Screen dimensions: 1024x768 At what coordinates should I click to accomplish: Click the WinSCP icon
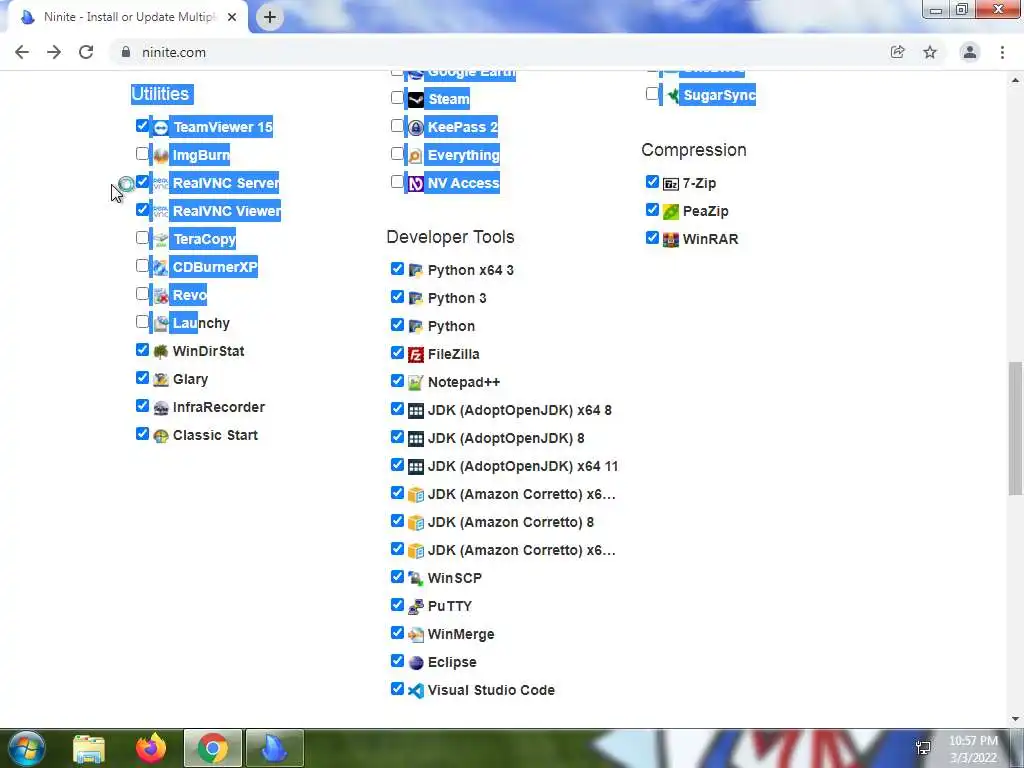[416, 579]
